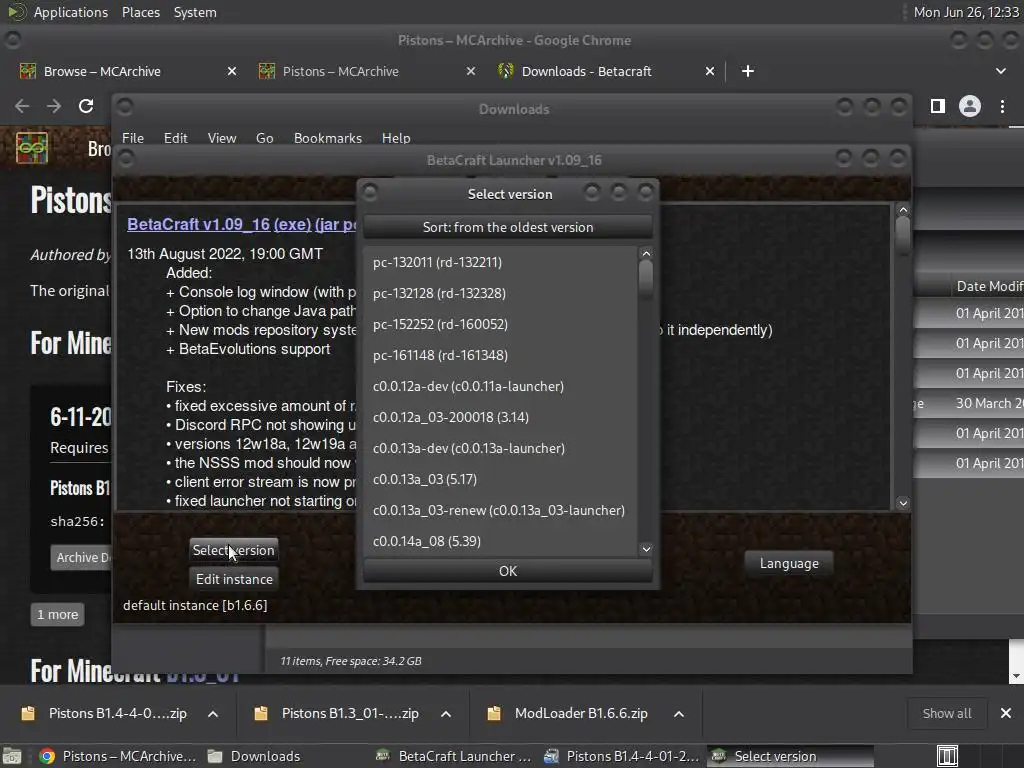Expand options for Pistons B1.3_01 zip download
The image size is (1024, 768).
(x=446, y=714)
